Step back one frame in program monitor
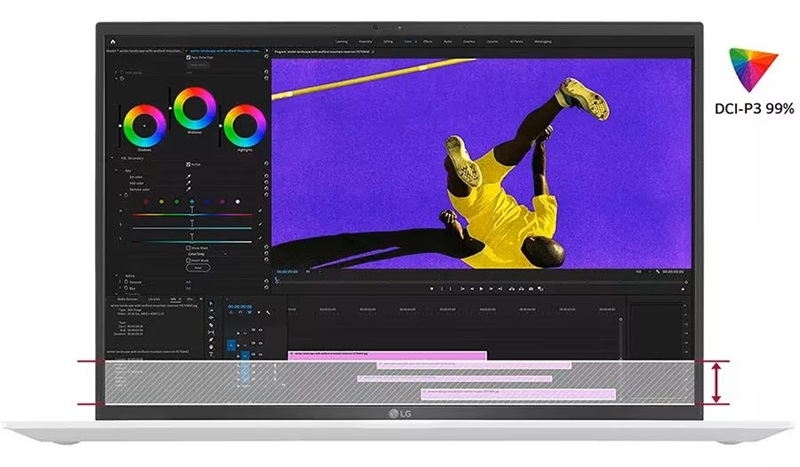This screenshot has height=467, width=800. [x=472, y=289]
